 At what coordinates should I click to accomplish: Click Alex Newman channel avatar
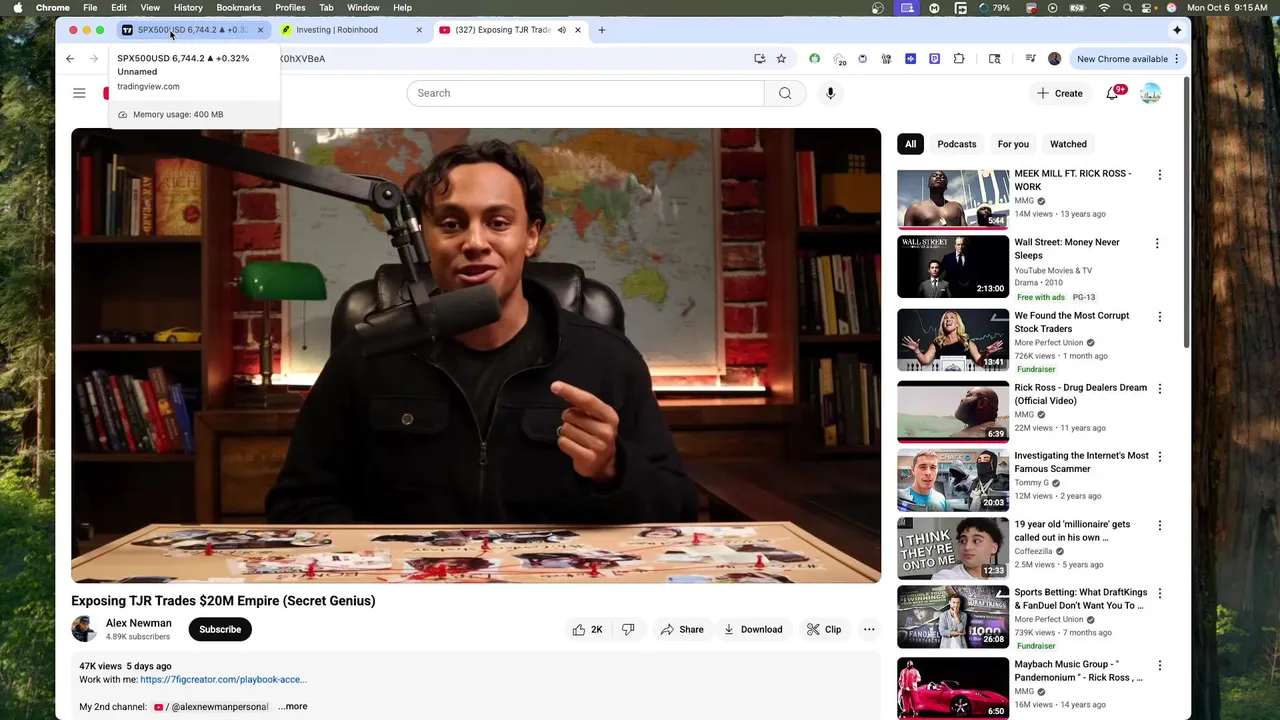pyautogui.click(x=84, y=629)
